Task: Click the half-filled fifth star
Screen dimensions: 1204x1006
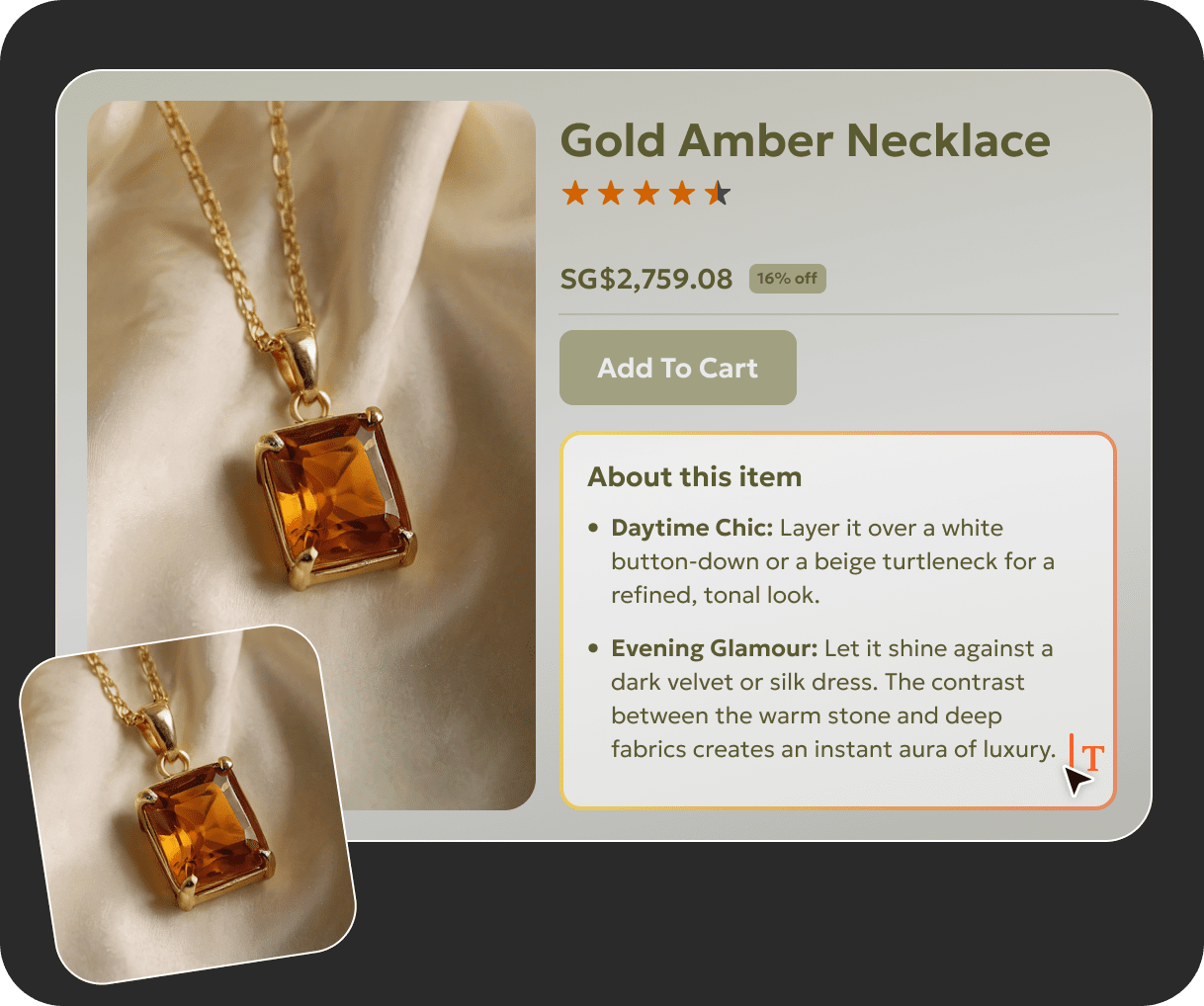Action: coord(716,193)
